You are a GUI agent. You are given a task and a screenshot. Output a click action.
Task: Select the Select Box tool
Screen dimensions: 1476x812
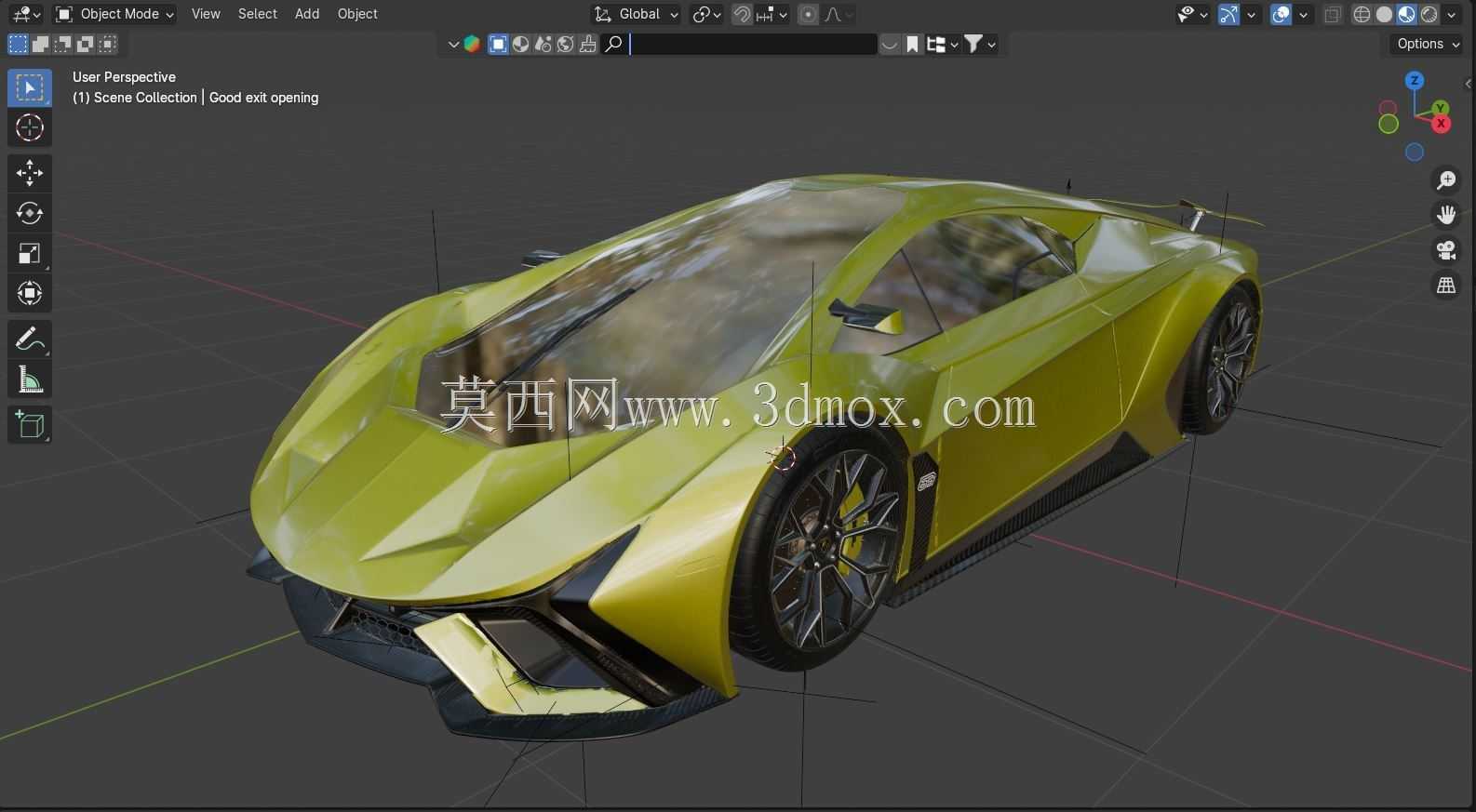pyautogui.click(x=30, y=87)
